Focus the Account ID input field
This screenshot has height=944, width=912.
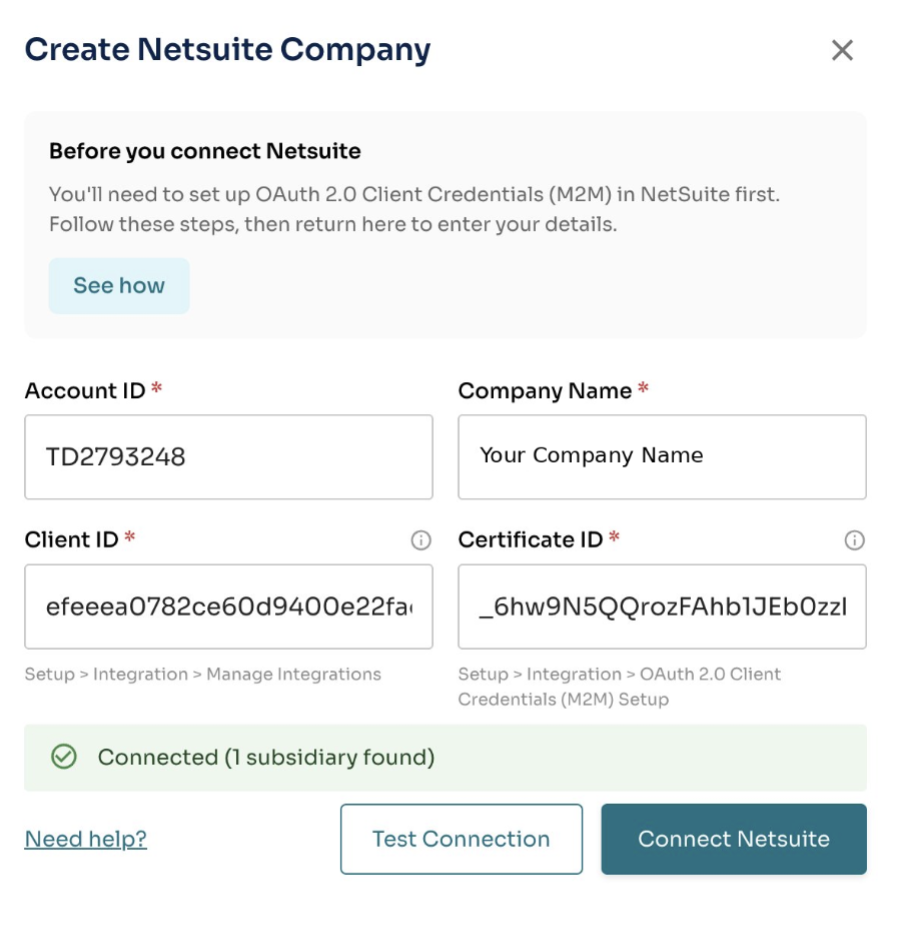tap(228, 457)
